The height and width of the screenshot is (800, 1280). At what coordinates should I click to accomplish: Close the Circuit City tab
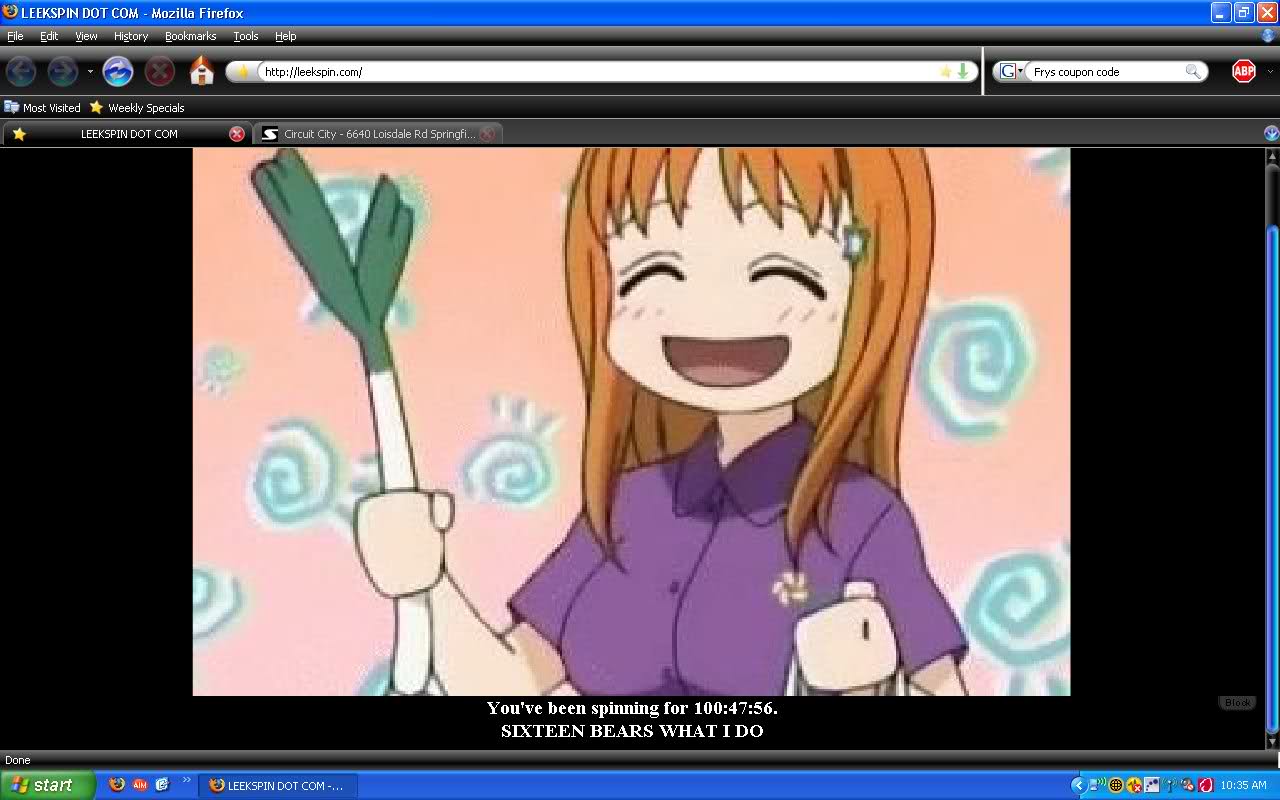[487, 134]
